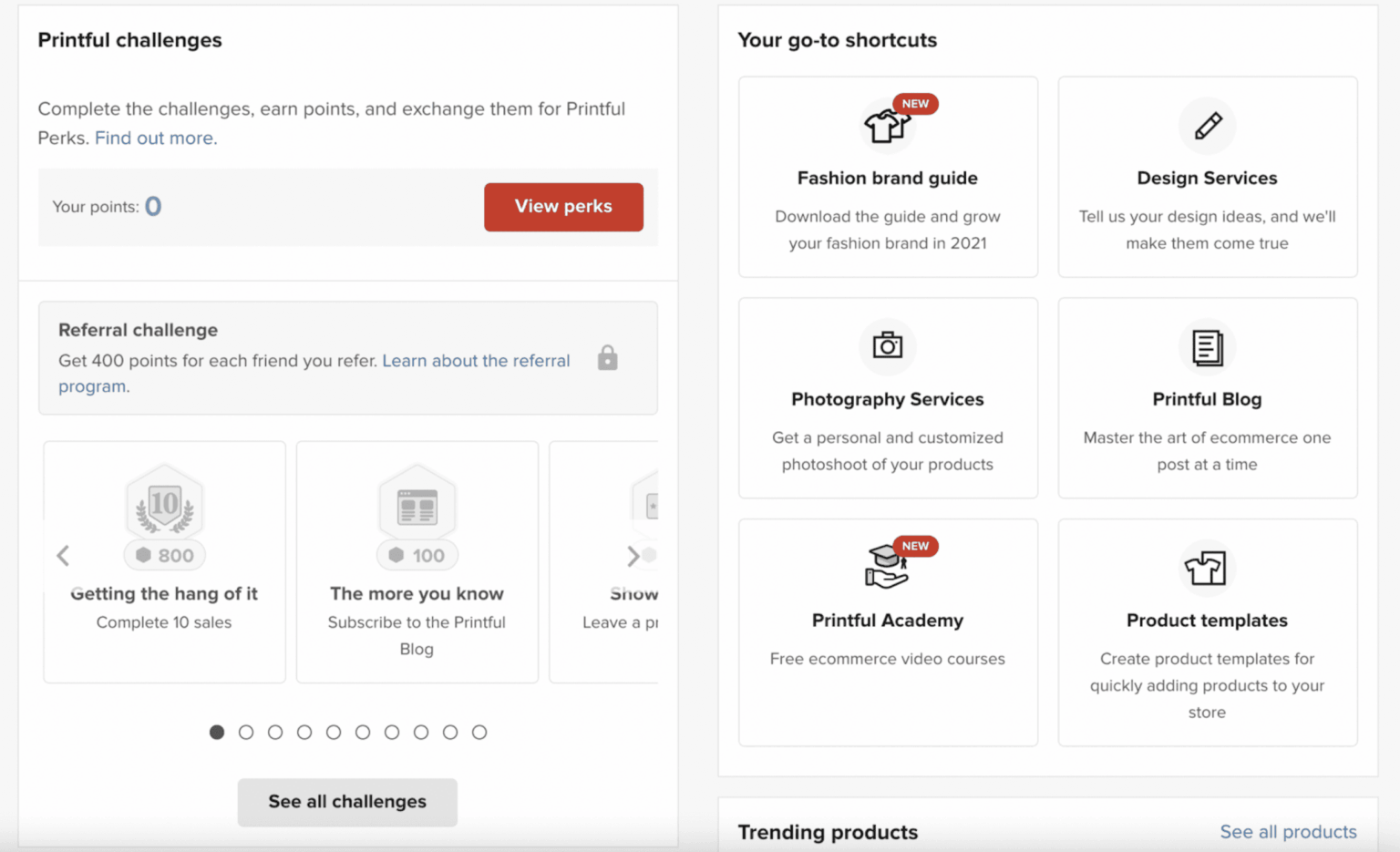Image resolution: width=1400 pixels, height=852 pixels.
Task: Open the Find out more link
Action: click(x=155, y=138)
